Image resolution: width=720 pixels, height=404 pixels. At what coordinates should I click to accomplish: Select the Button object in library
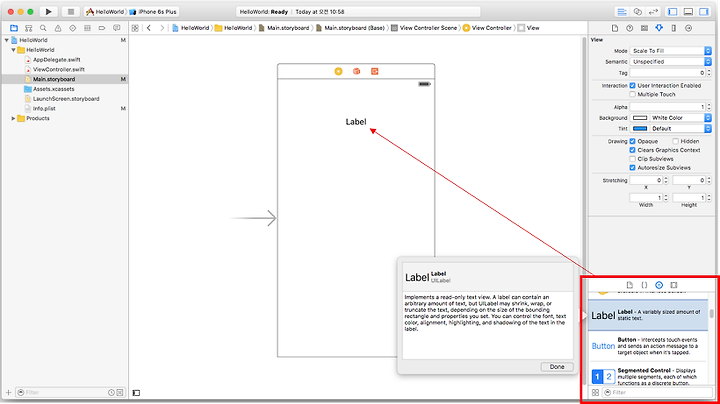coord(648,346)
